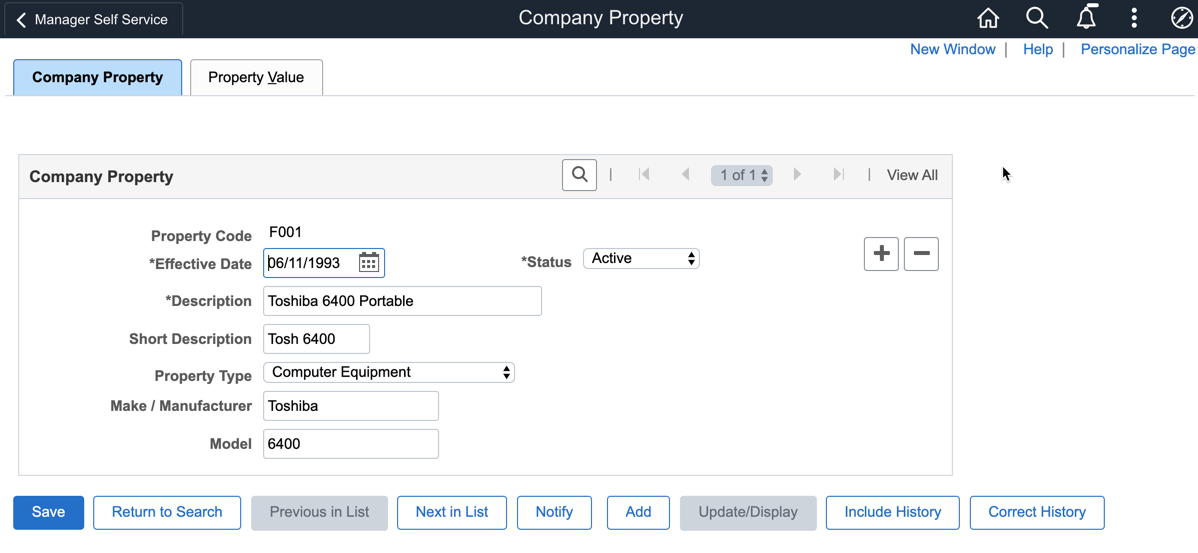The image size is (1198, 553).
Task: Open the Actions three-dot menu
Action: pos(1134,19)
